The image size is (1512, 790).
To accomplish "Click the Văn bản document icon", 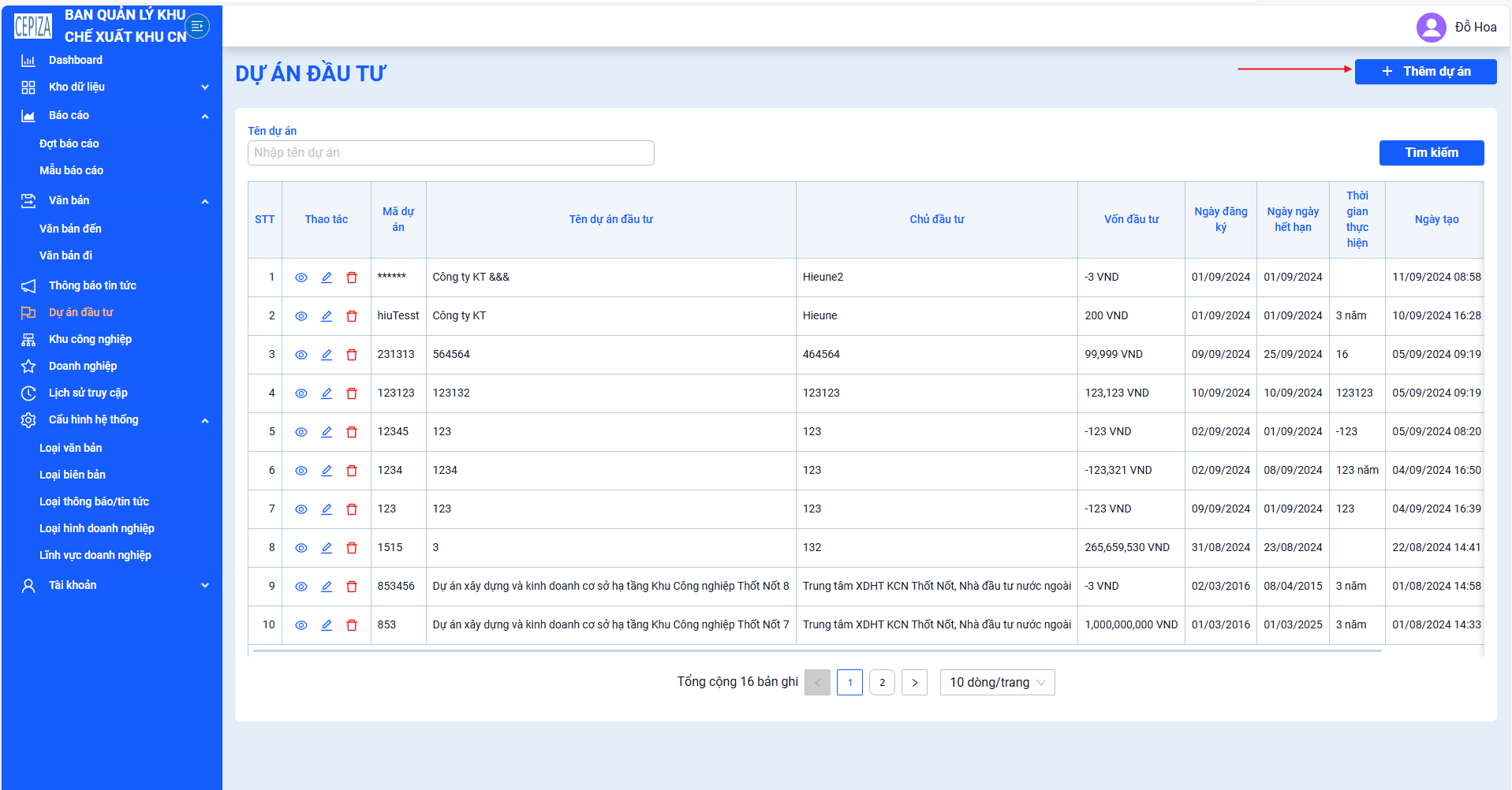I will coord(28,201).
